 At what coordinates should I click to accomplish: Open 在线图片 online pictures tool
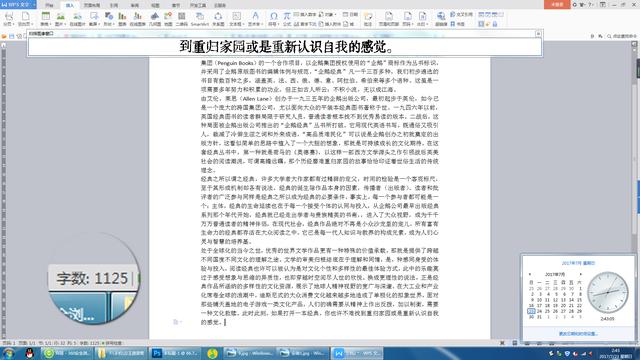pyautogui.click(x=77, y=16)
